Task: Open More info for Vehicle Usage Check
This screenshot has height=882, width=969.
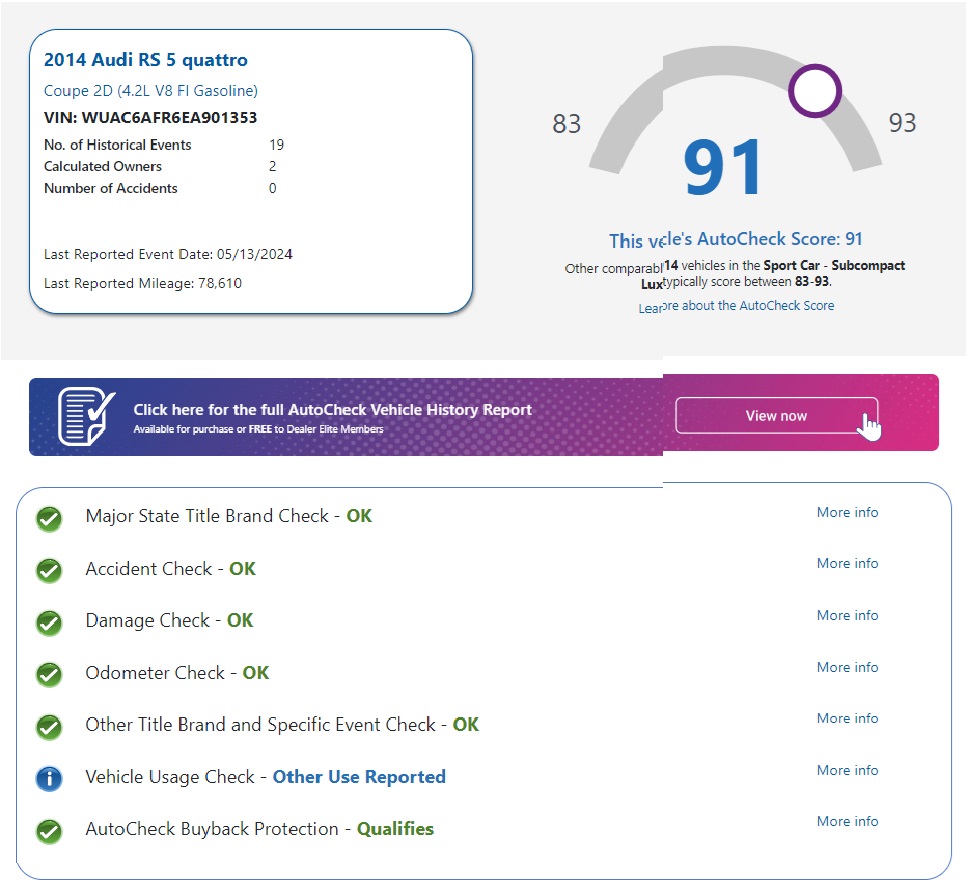Action: click(847, 771)
